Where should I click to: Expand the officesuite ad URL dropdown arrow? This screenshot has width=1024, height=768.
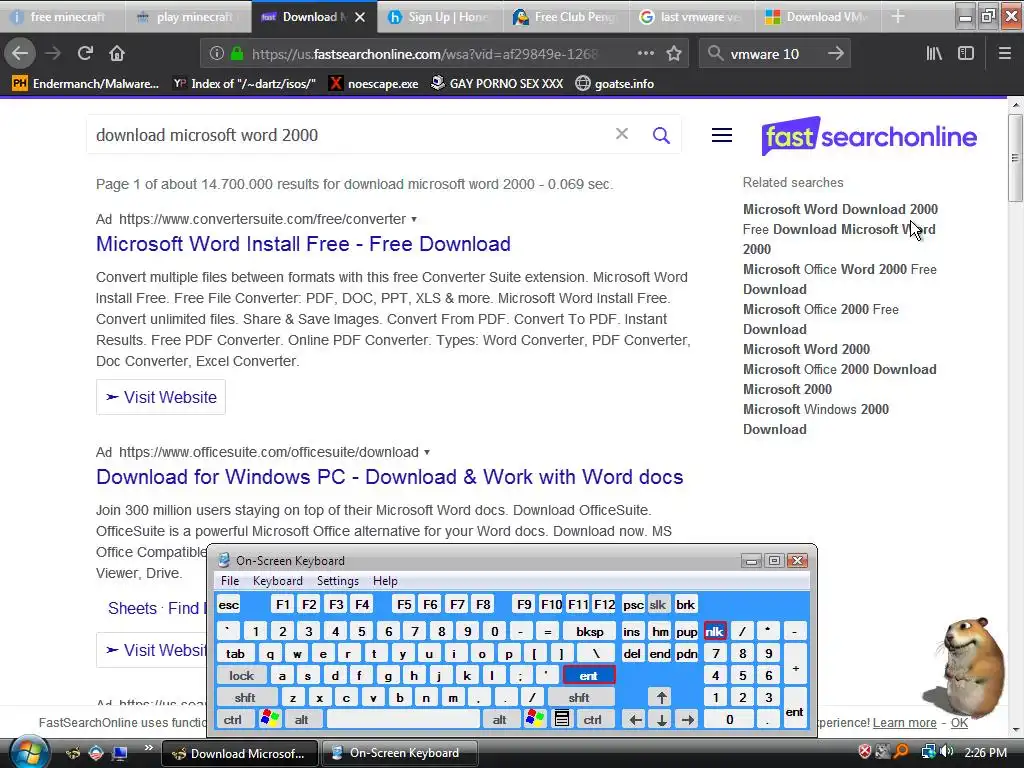tap(427, 453)
